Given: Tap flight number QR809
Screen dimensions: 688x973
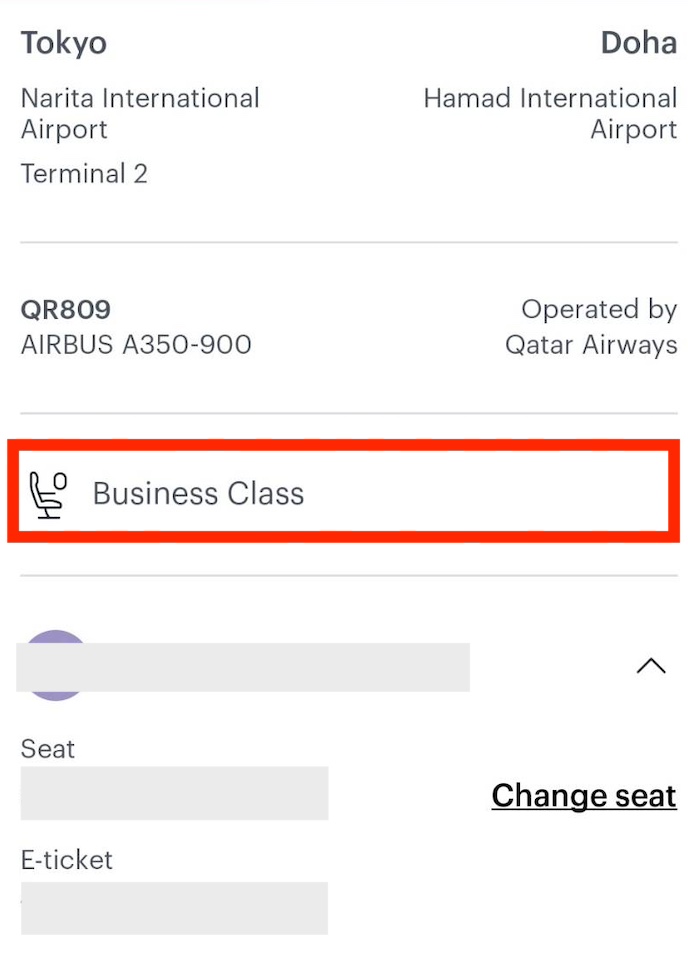Looking at the screenshot, I should (66, 309).
